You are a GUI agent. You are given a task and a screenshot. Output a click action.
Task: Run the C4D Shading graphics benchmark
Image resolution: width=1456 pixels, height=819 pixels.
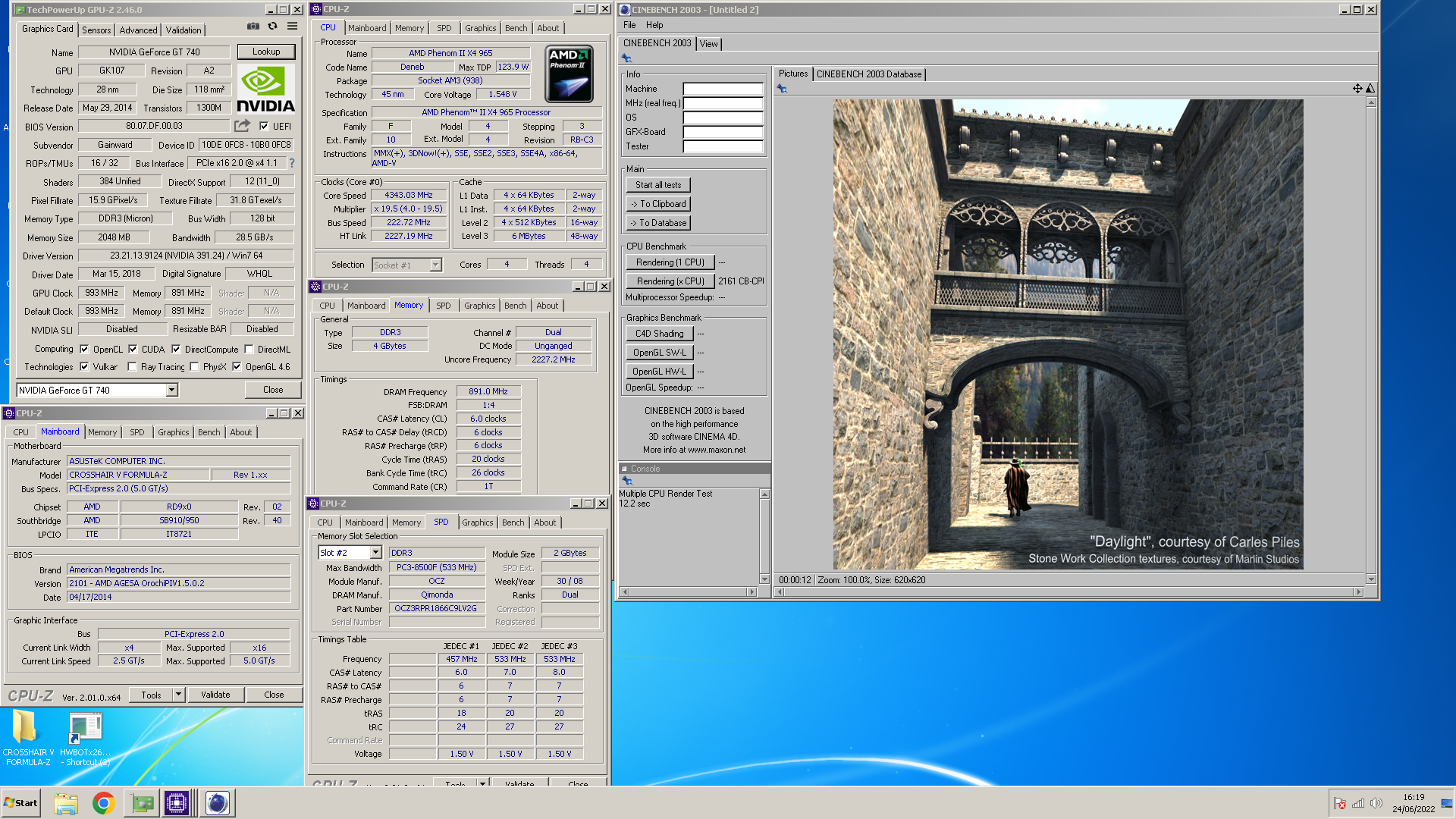[x=660, y=334]
